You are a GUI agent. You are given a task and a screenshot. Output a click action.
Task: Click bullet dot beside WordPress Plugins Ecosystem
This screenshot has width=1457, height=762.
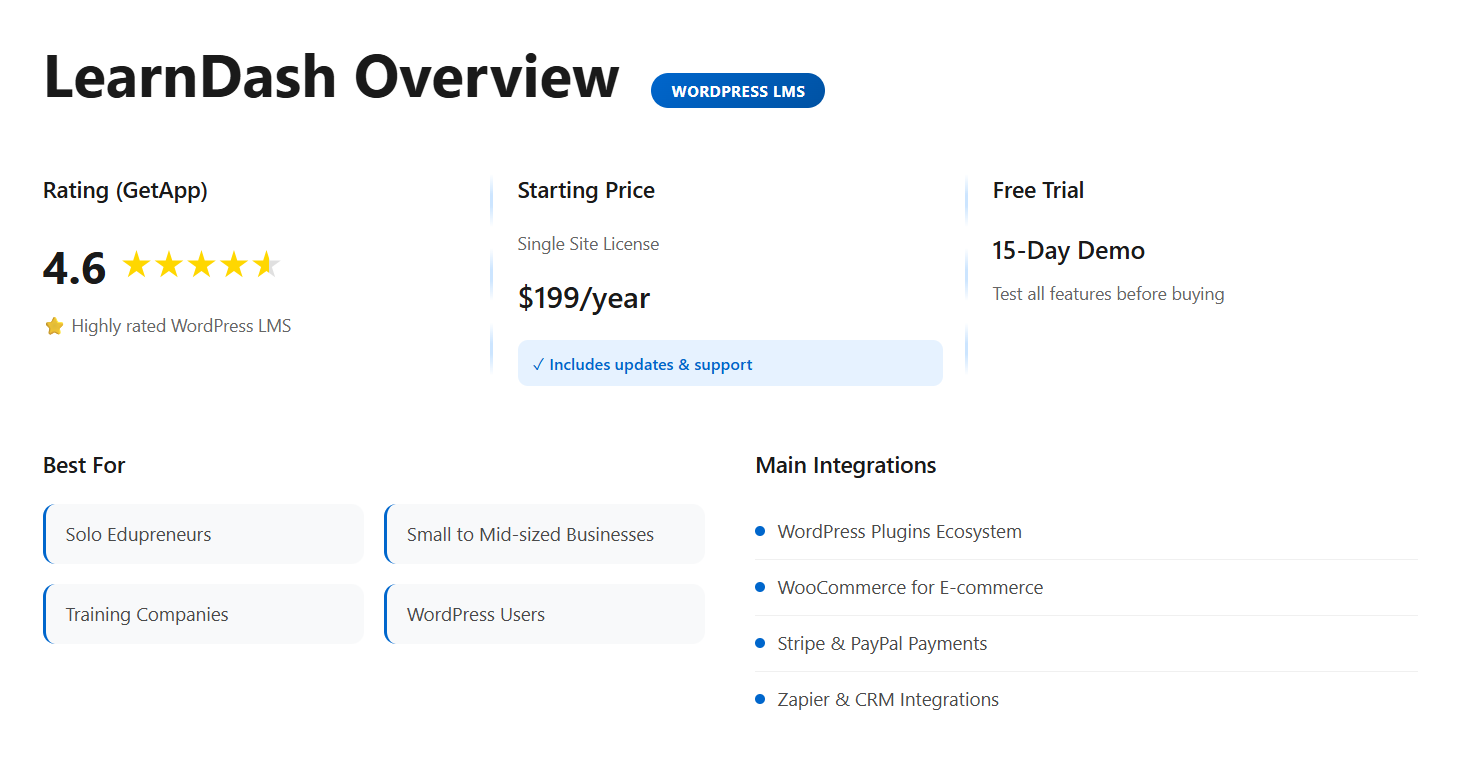click(x=760, y=531)
